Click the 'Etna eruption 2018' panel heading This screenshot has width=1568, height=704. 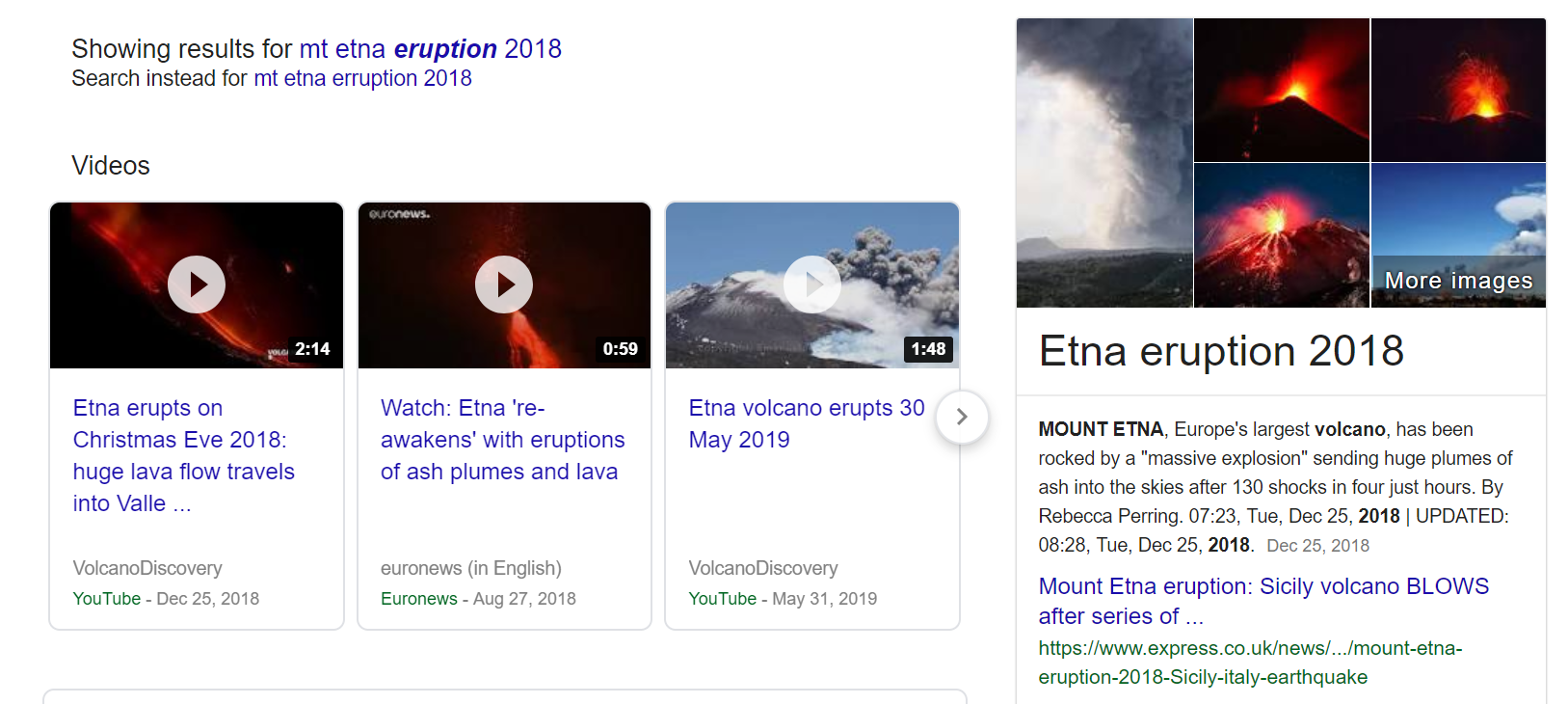coord(1220,351)
